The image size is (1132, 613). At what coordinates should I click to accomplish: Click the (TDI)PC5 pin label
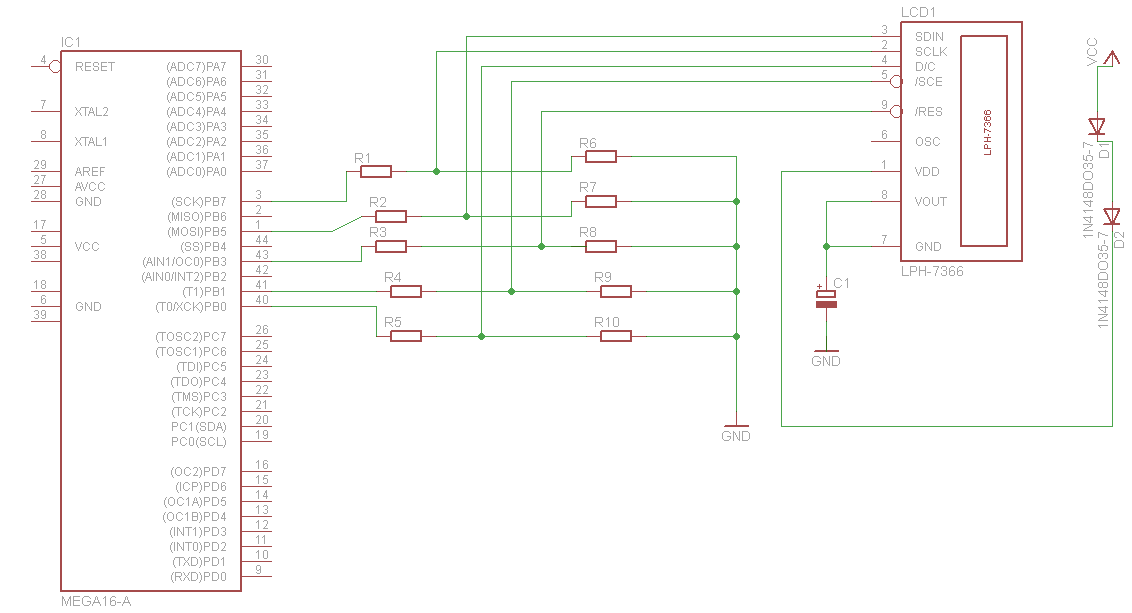coord(201,367)
